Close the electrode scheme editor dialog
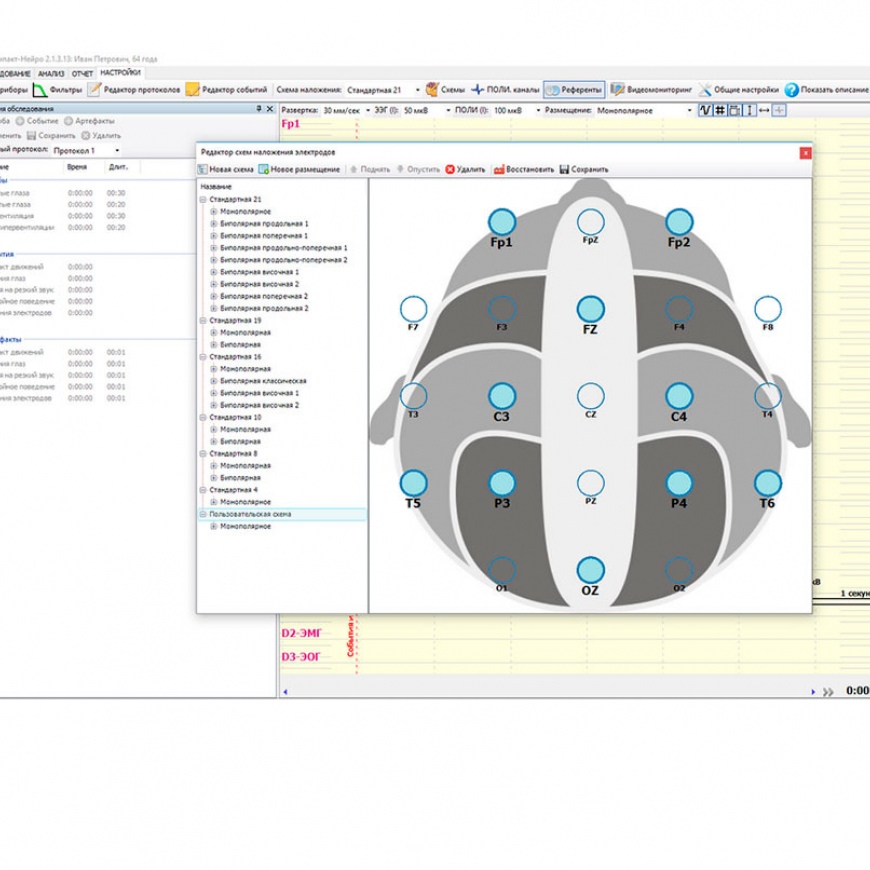870x870 pixels. tap(805, 153)
